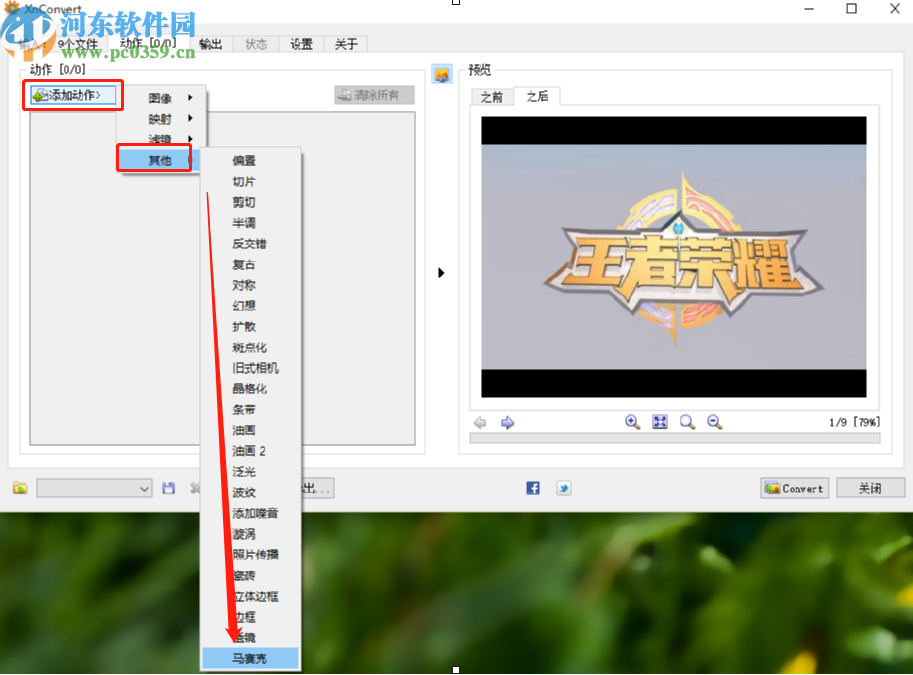Image resolution: width=913 pixels, height=675 pixels.
Task: Open the magnifier view tool
Action: [x=687, y=422]
